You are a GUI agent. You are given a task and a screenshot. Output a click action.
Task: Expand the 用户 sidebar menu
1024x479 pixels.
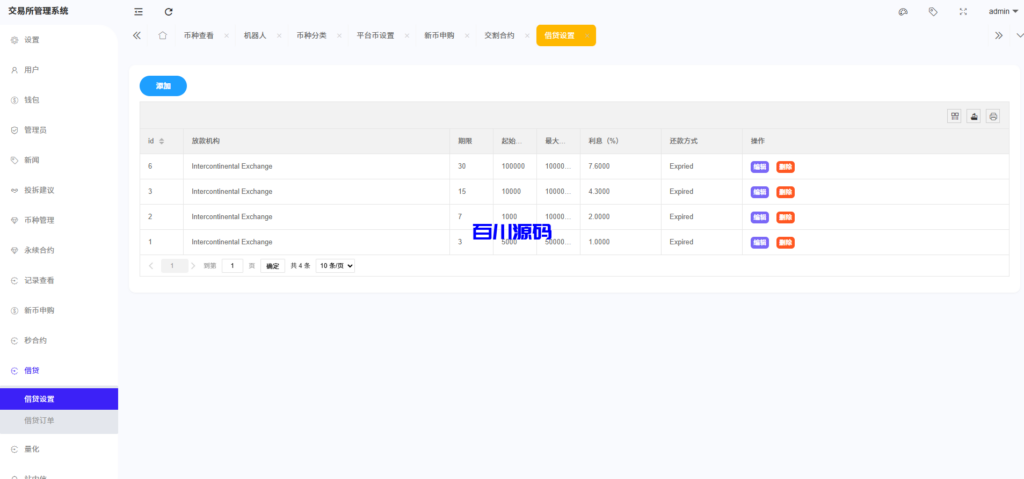(59, 70)
